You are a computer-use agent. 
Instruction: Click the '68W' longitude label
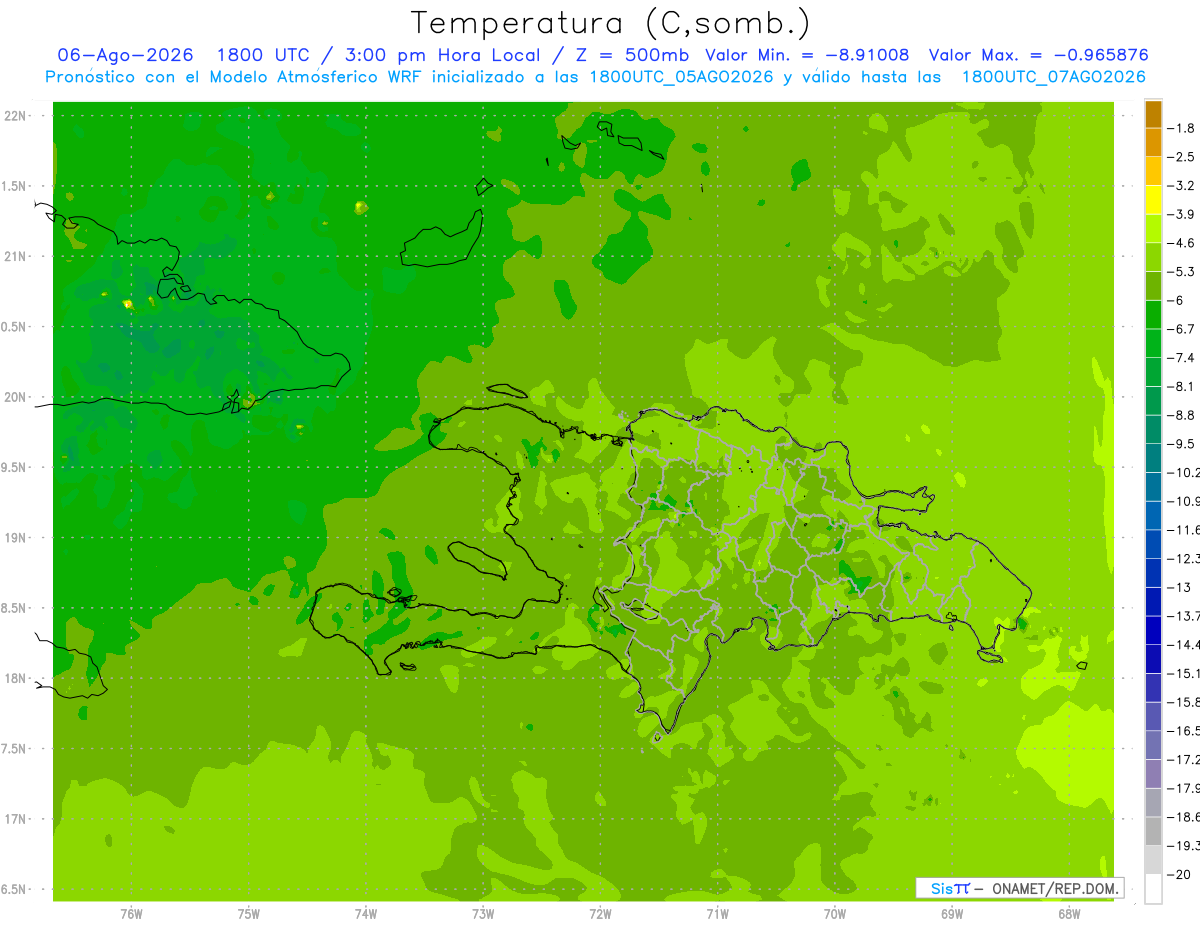tap(1069, 913)
